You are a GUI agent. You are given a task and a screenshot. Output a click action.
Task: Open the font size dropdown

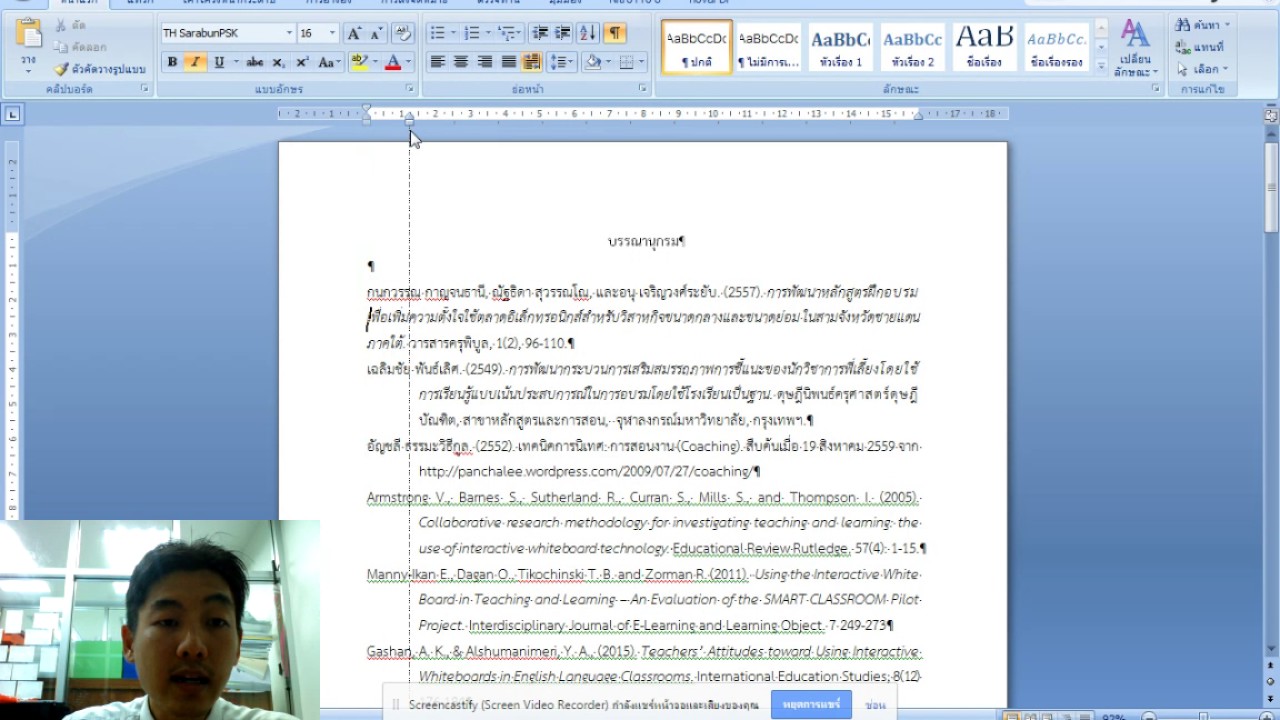tap(333, 33)
